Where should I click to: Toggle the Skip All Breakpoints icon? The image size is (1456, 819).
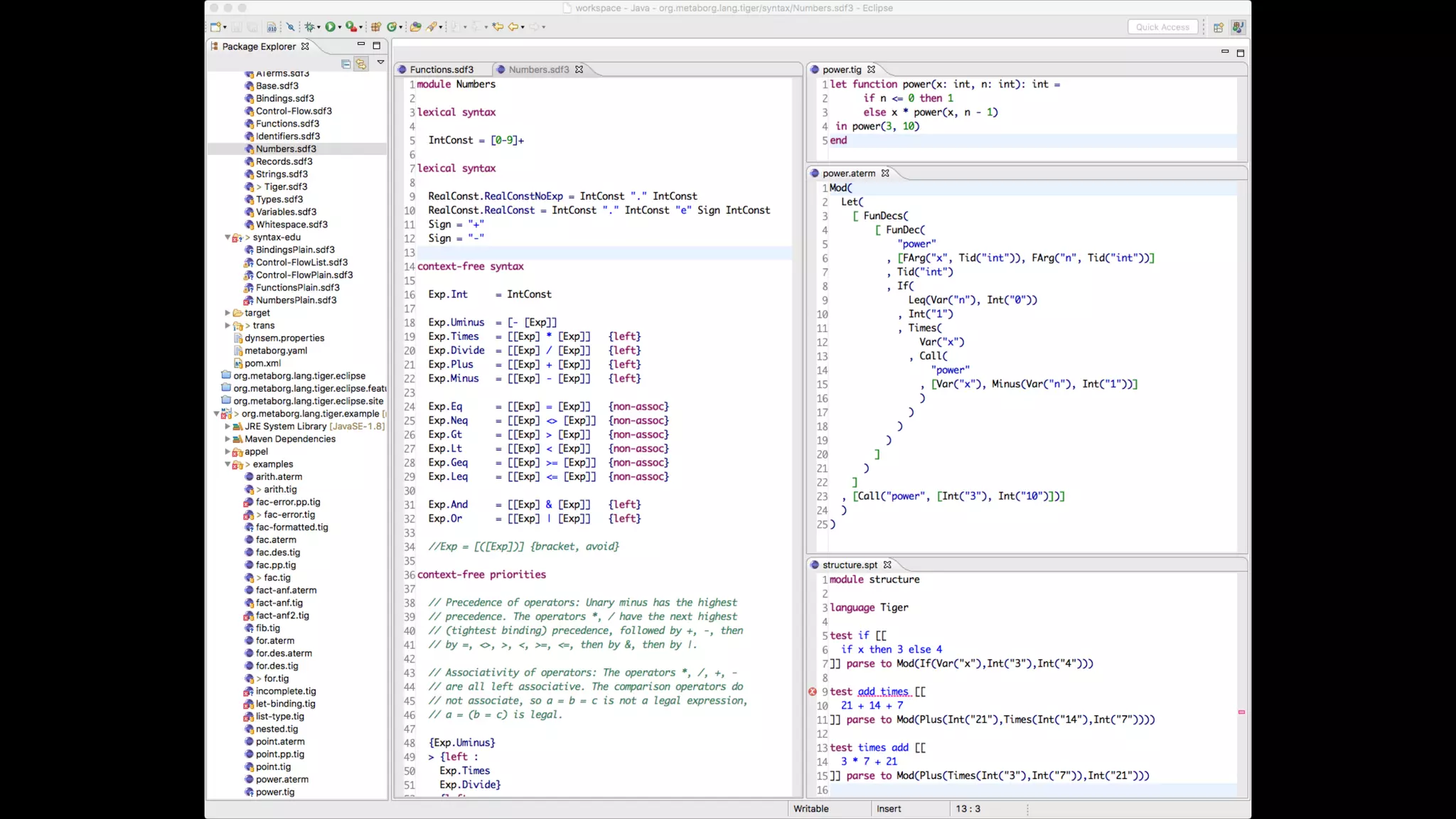point(290,27)
